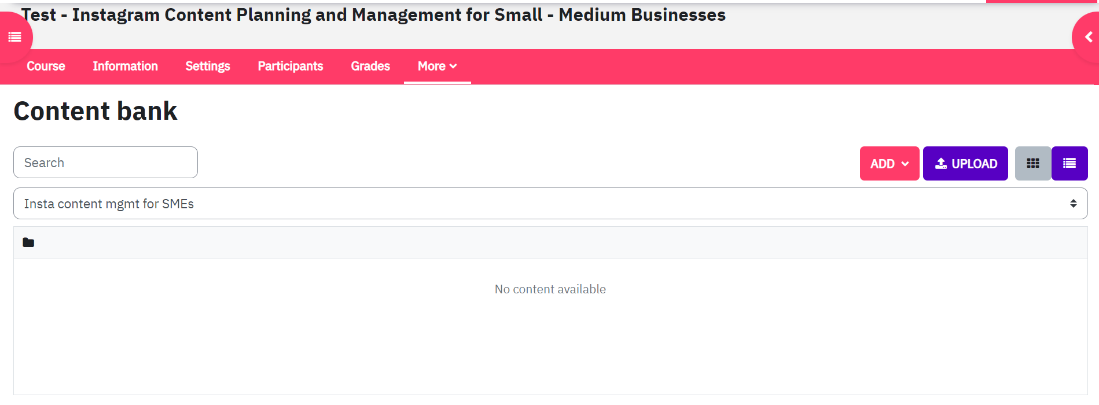Image resolution: width=1099 pixels, height=405 pixels.
Task: Click the upload arrow icon beside UPLOAD
Action: pos(941,163)
